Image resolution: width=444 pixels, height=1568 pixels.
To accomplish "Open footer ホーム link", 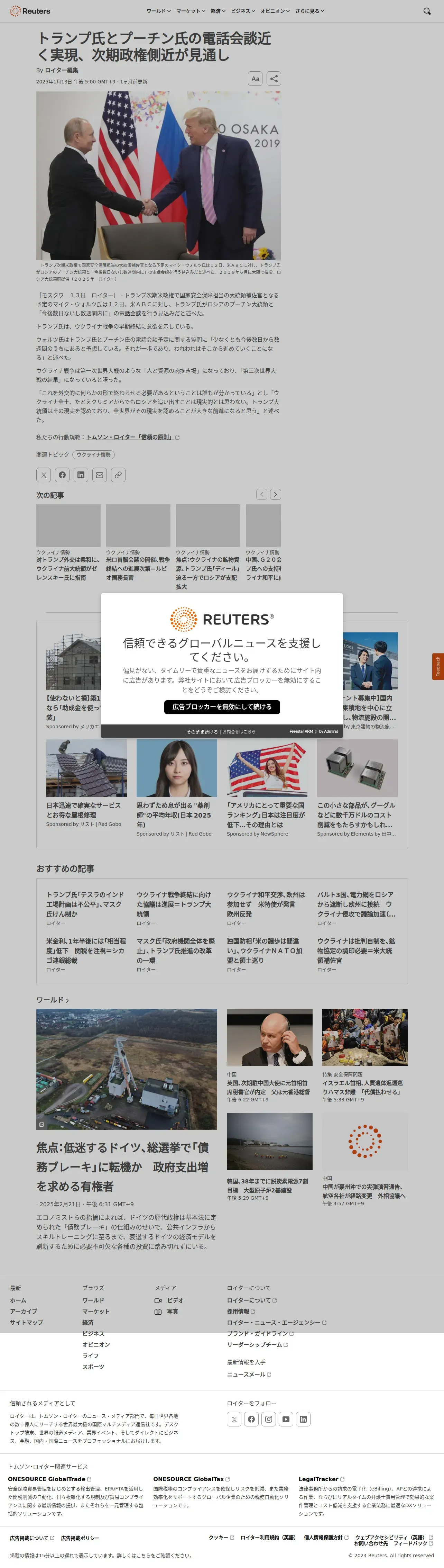I will 18,1300.
